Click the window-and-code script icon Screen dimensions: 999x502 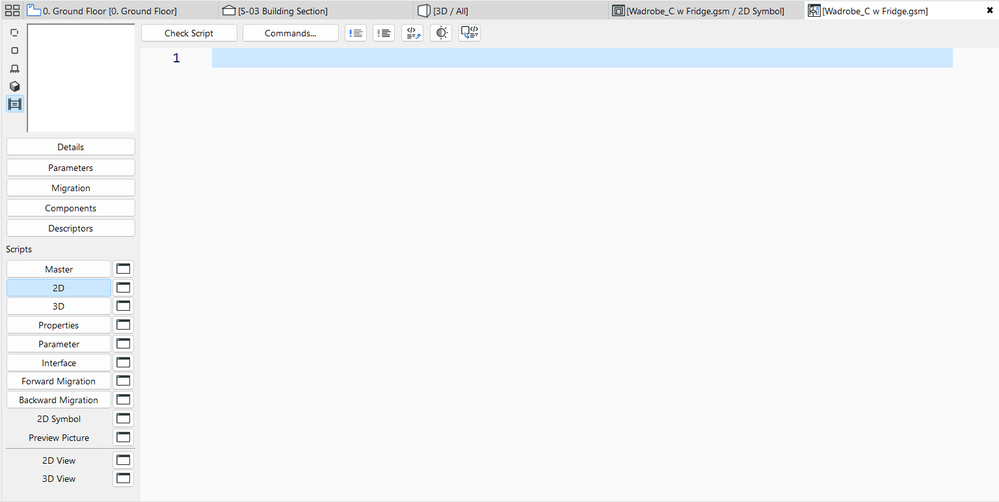tap(470, 33)
